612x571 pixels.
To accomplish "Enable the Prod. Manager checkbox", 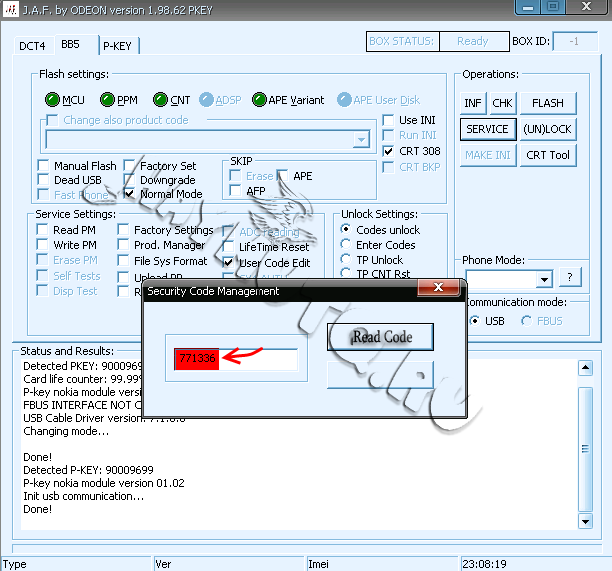I will pyautogui.click(x=123, y=245).
